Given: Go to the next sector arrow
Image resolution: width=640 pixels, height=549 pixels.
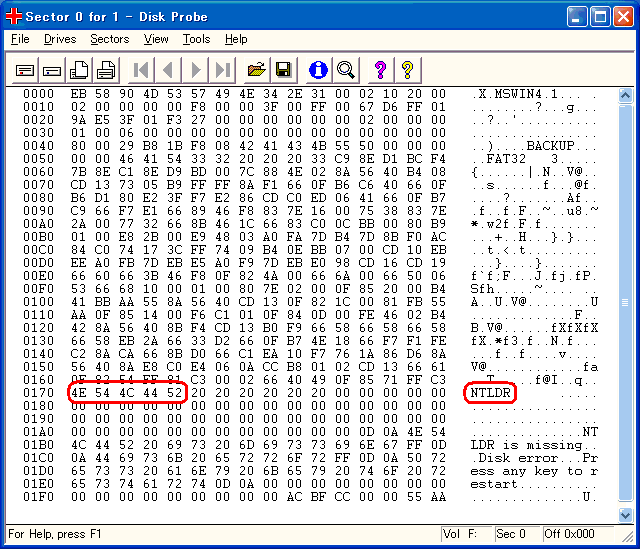Looking at the screenshot, I should [196, 70].
